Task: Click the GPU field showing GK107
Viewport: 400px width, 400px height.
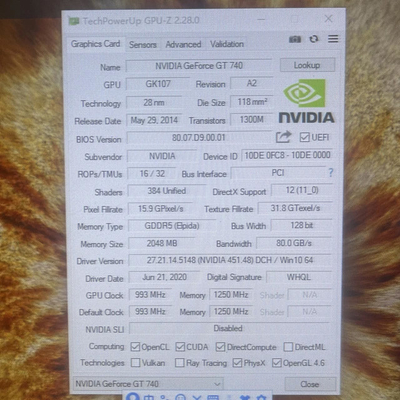Action: [158, 84]
